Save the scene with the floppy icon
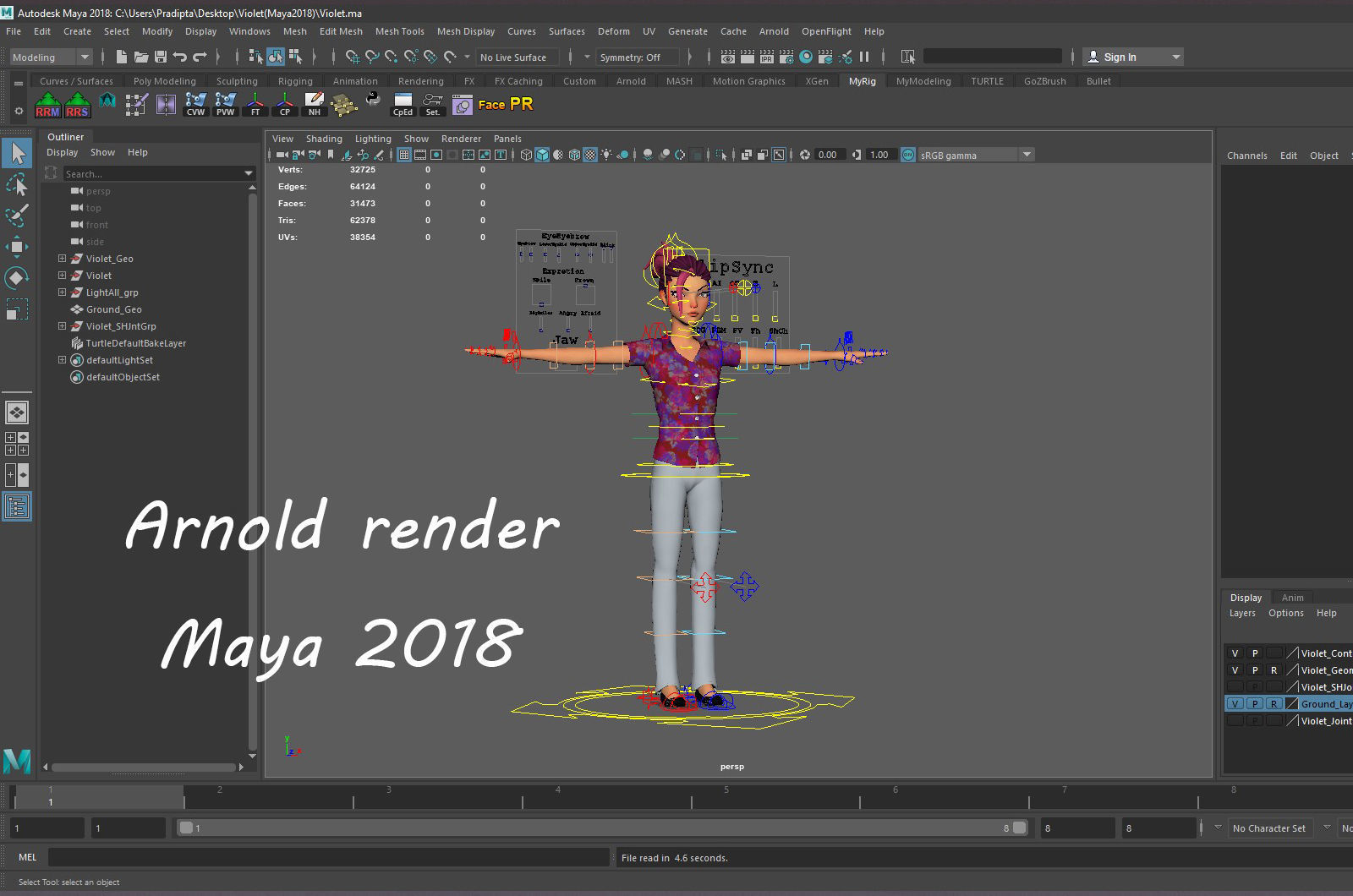Image resolution: width=1353 pixels, height=896 pixels. (x=160, y=57)
